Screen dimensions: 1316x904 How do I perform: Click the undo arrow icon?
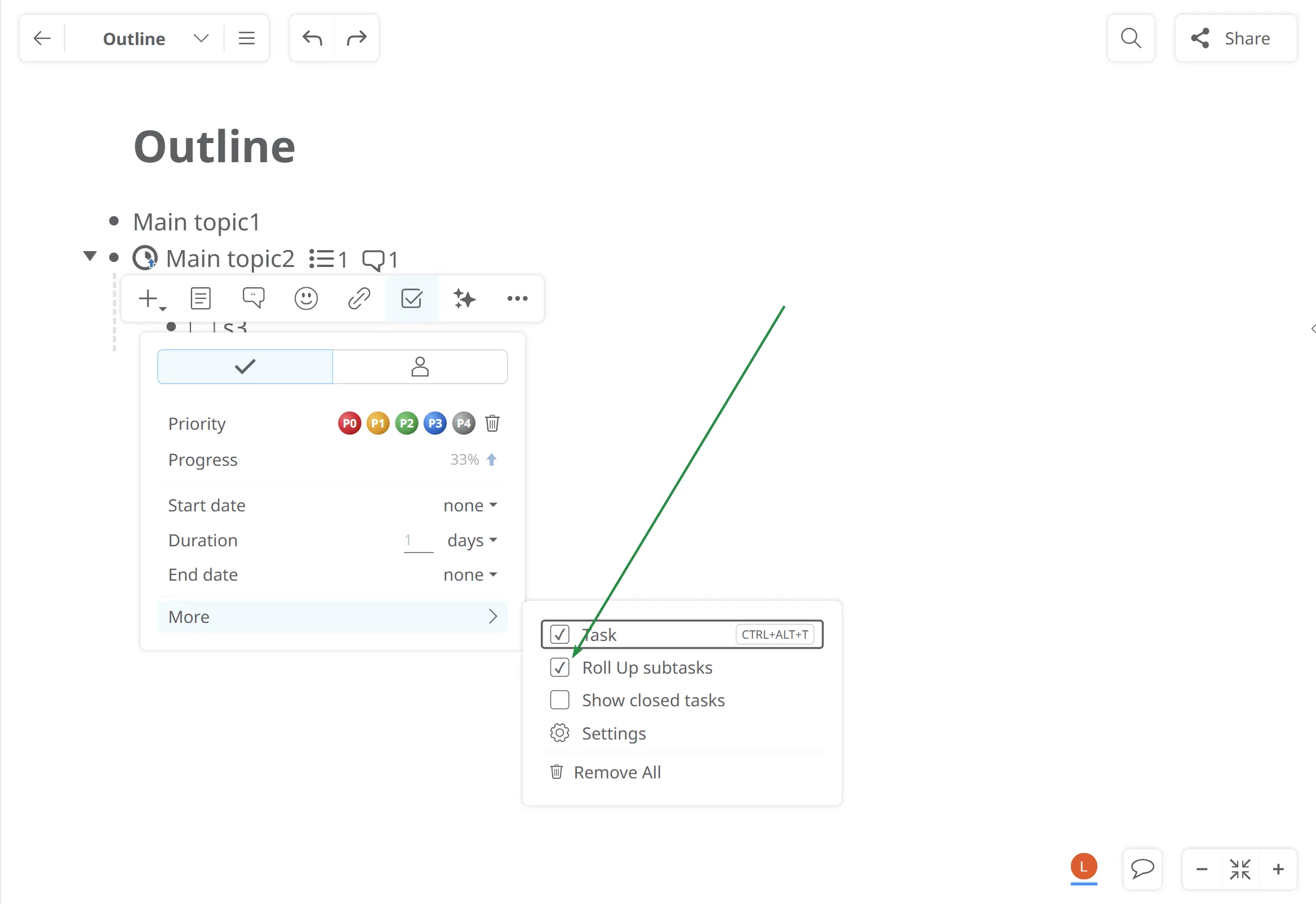[312, 38]
